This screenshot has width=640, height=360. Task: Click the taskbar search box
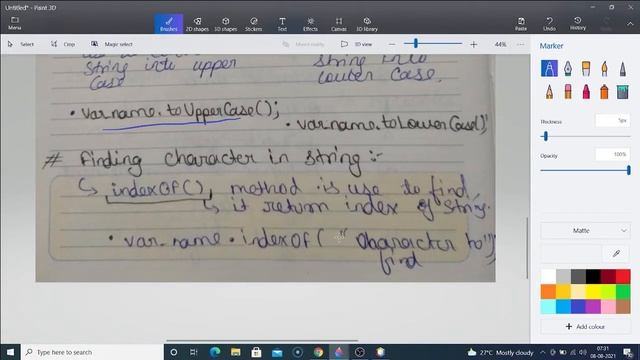pos(92,352)
